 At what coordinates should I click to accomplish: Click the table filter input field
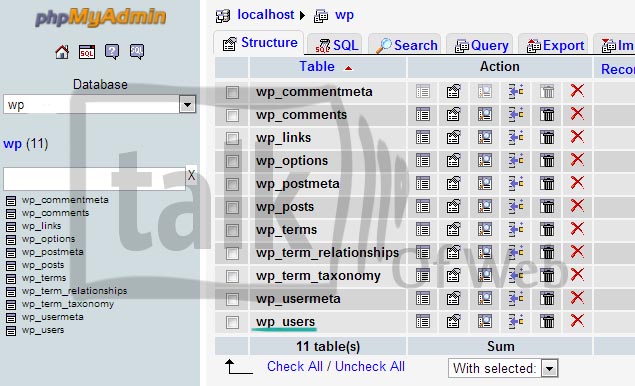click(94, 178)
